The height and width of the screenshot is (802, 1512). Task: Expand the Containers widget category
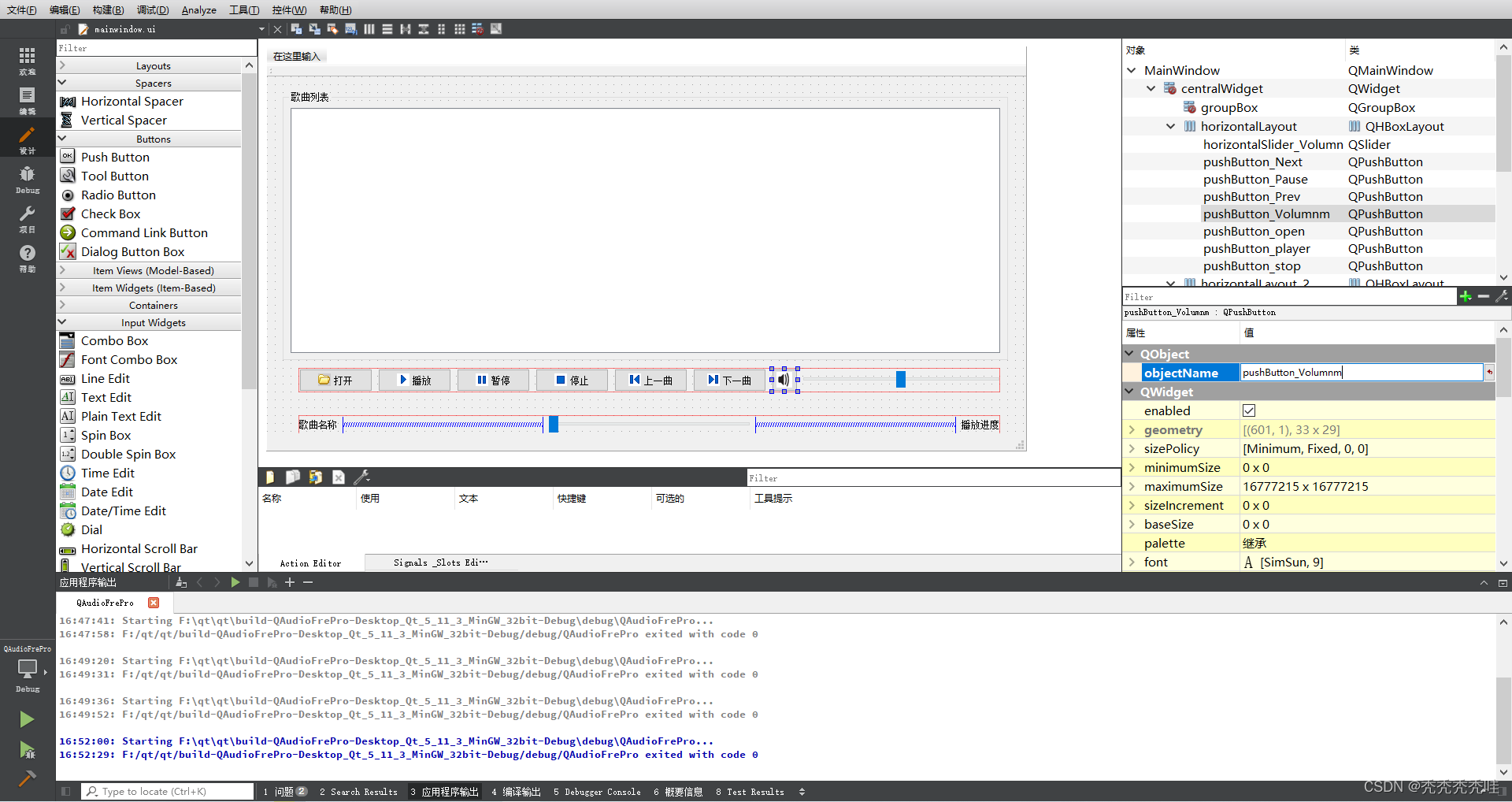62,305
